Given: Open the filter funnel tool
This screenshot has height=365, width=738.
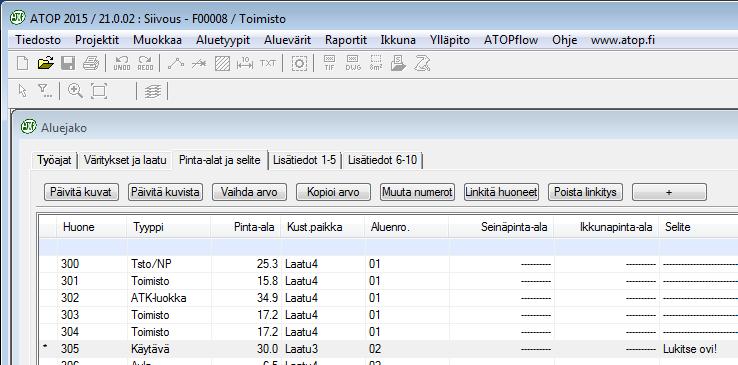Looking at the screenshot, I should 45,90.
